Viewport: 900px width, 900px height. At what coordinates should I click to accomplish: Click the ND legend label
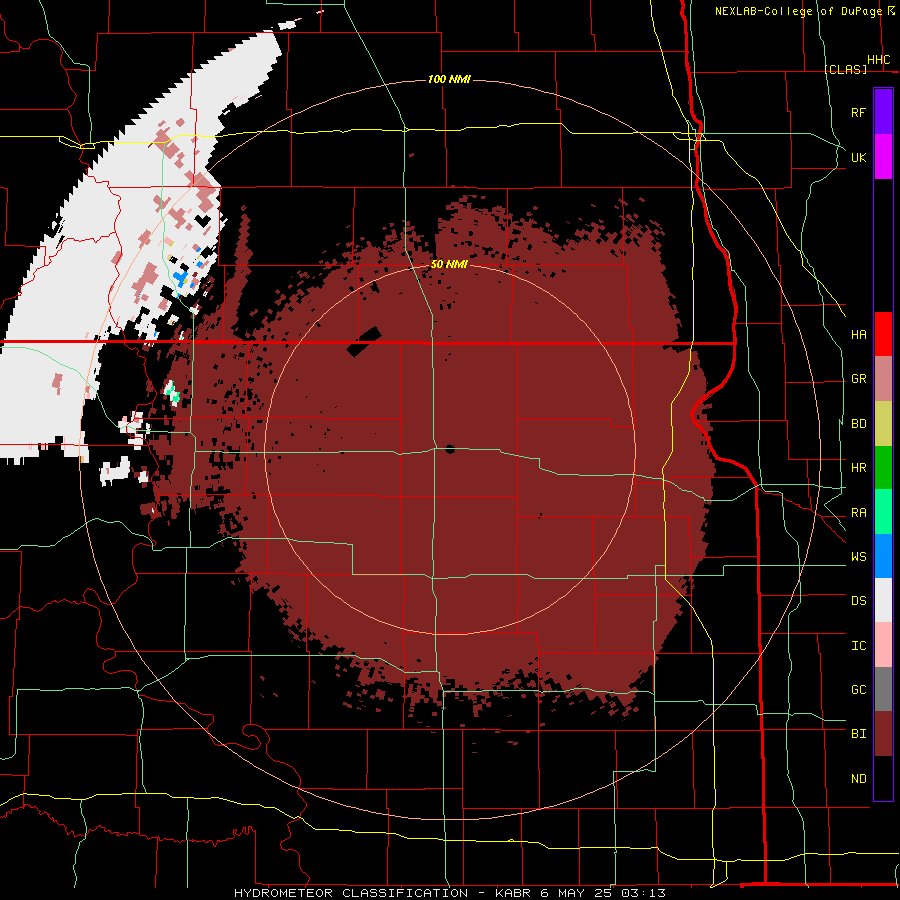[x=859, y=779]
